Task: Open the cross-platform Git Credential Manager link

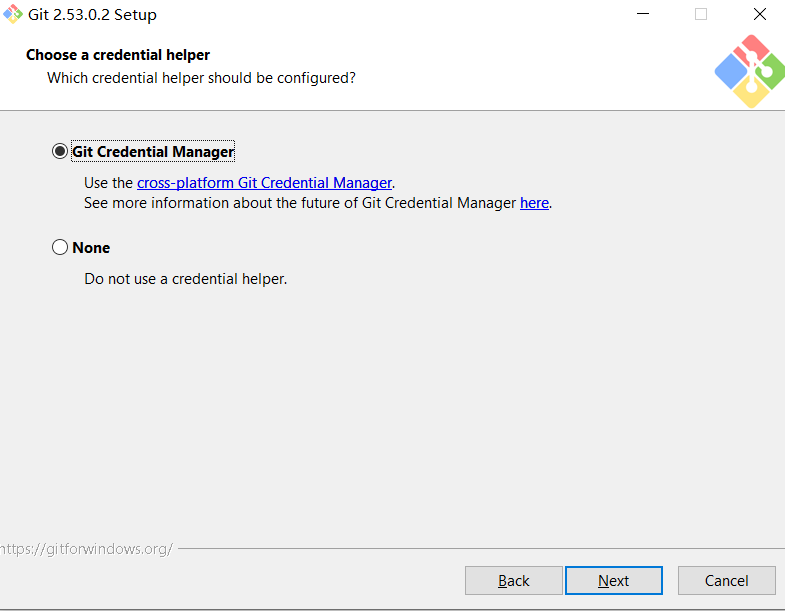Action: point(264,183)
